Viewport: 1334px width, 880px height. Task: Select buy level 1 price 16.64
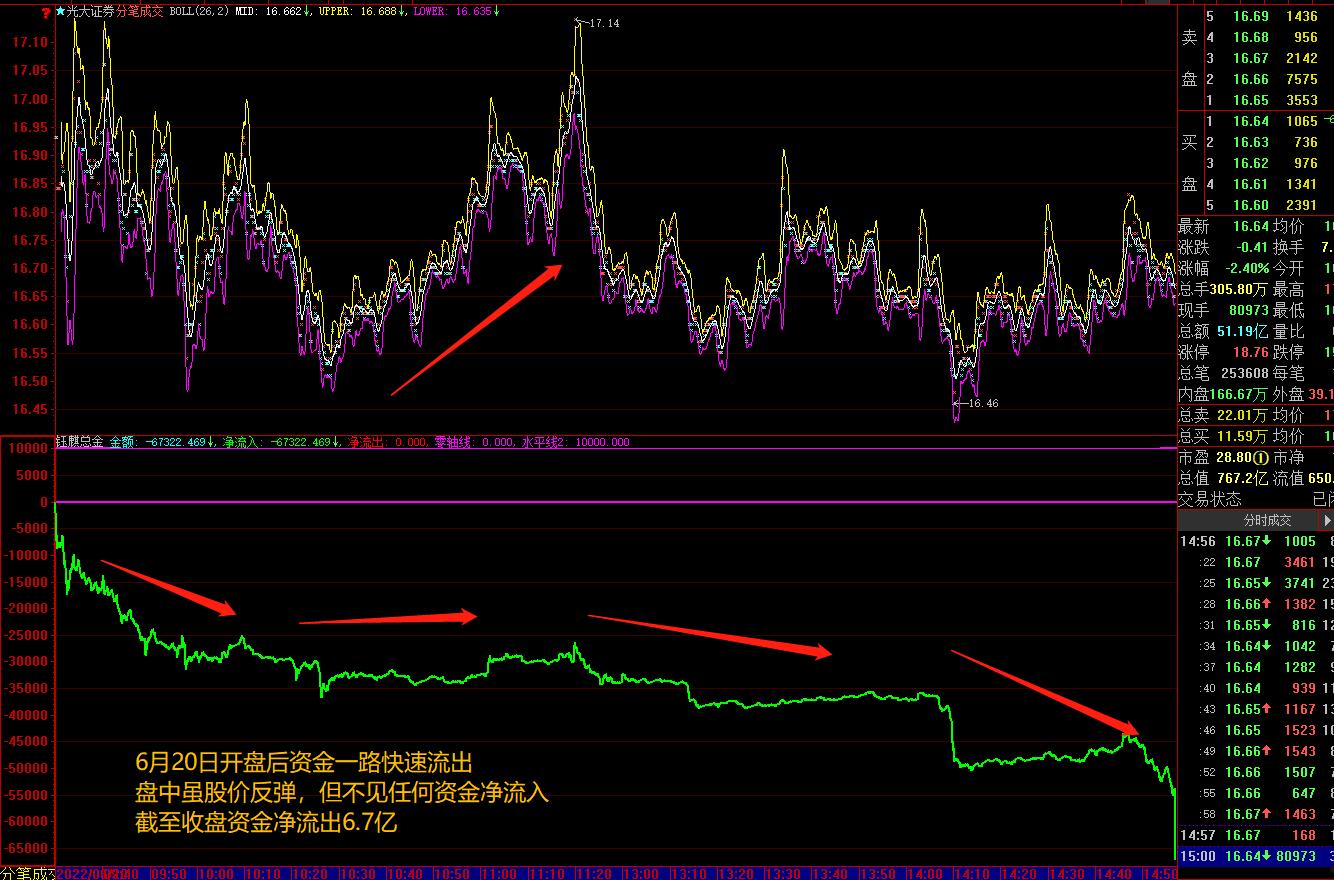click(x=1250, y=121)
